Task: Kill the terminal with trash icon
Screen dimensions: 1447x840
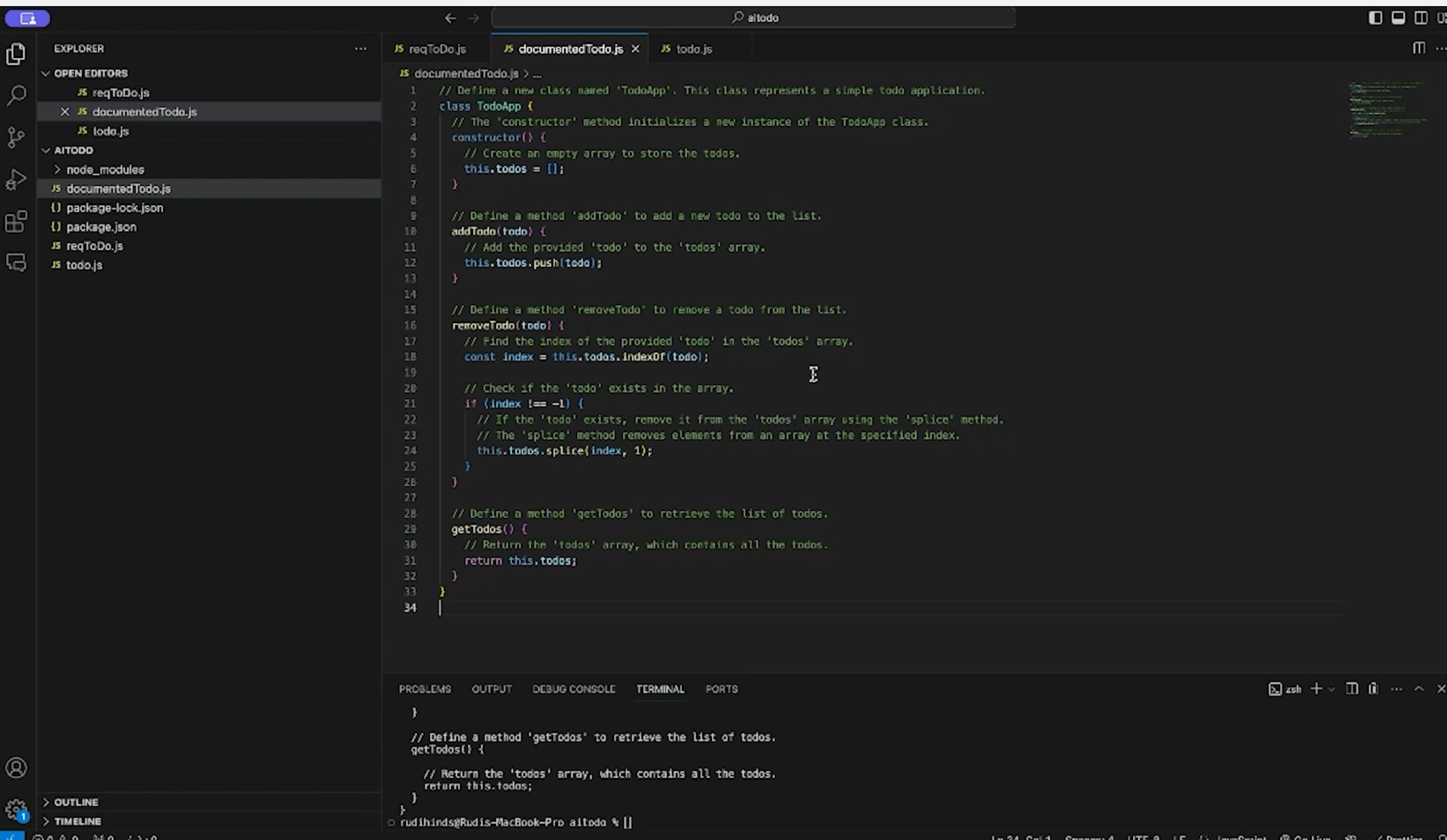Action: click(1373, 689)
